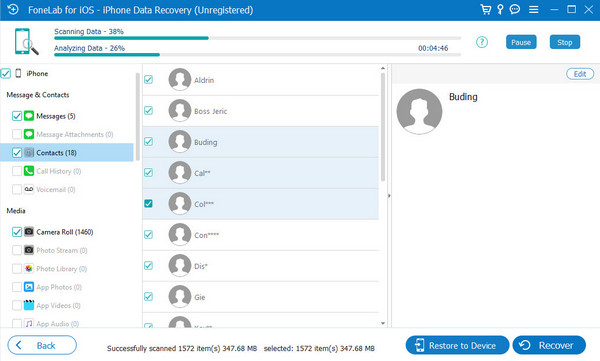The image size is (600, 361).
Task: Click the App Audio music note icon
Action: (29, 323)
